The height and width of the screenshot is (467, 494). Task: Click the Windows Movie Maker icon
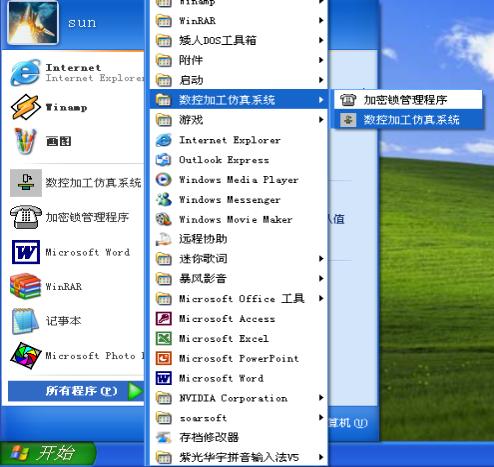pyautogui.click(x=164, y=219)
